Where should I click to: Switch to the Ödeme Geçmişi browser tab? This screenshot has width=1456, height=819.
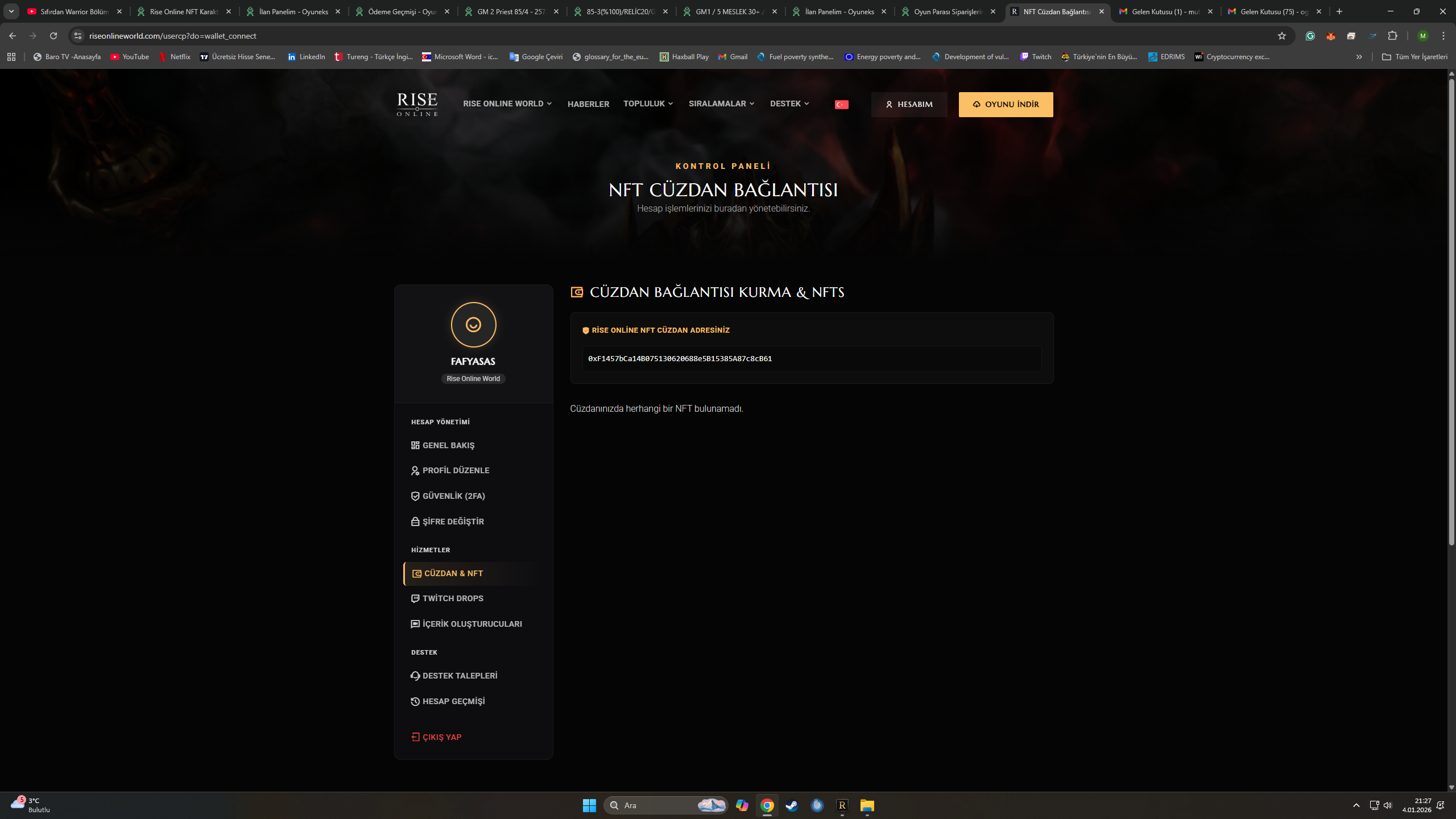(403, 11)
